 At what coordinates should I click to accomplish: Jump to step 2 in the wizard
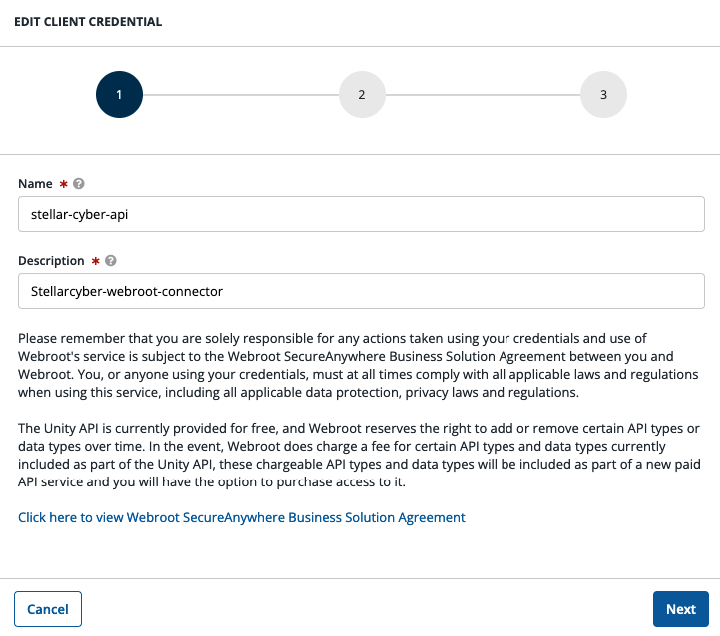point(361,95)
